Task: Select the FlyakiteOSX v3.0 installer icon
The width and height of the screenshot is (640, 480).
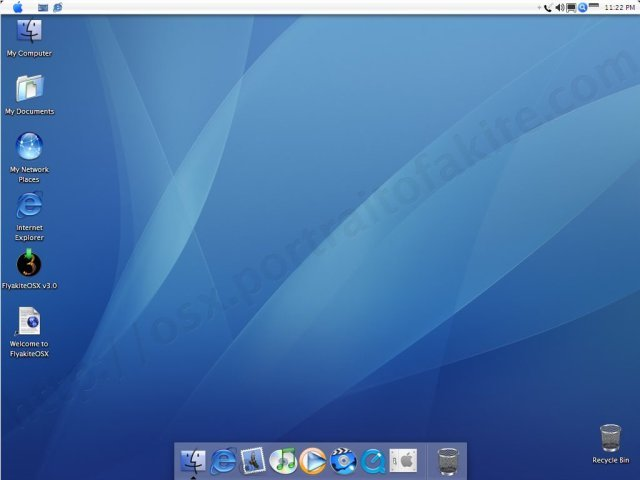Action: pos(29,263)
